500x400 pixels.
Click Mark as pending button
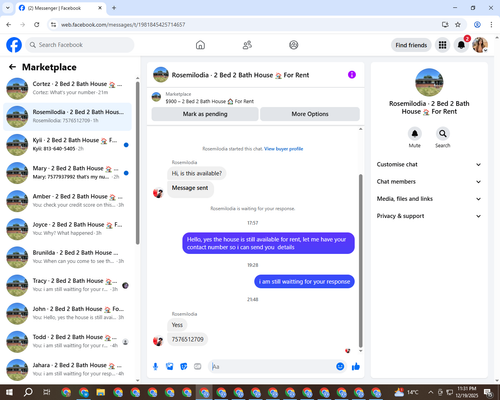point(205,114)
